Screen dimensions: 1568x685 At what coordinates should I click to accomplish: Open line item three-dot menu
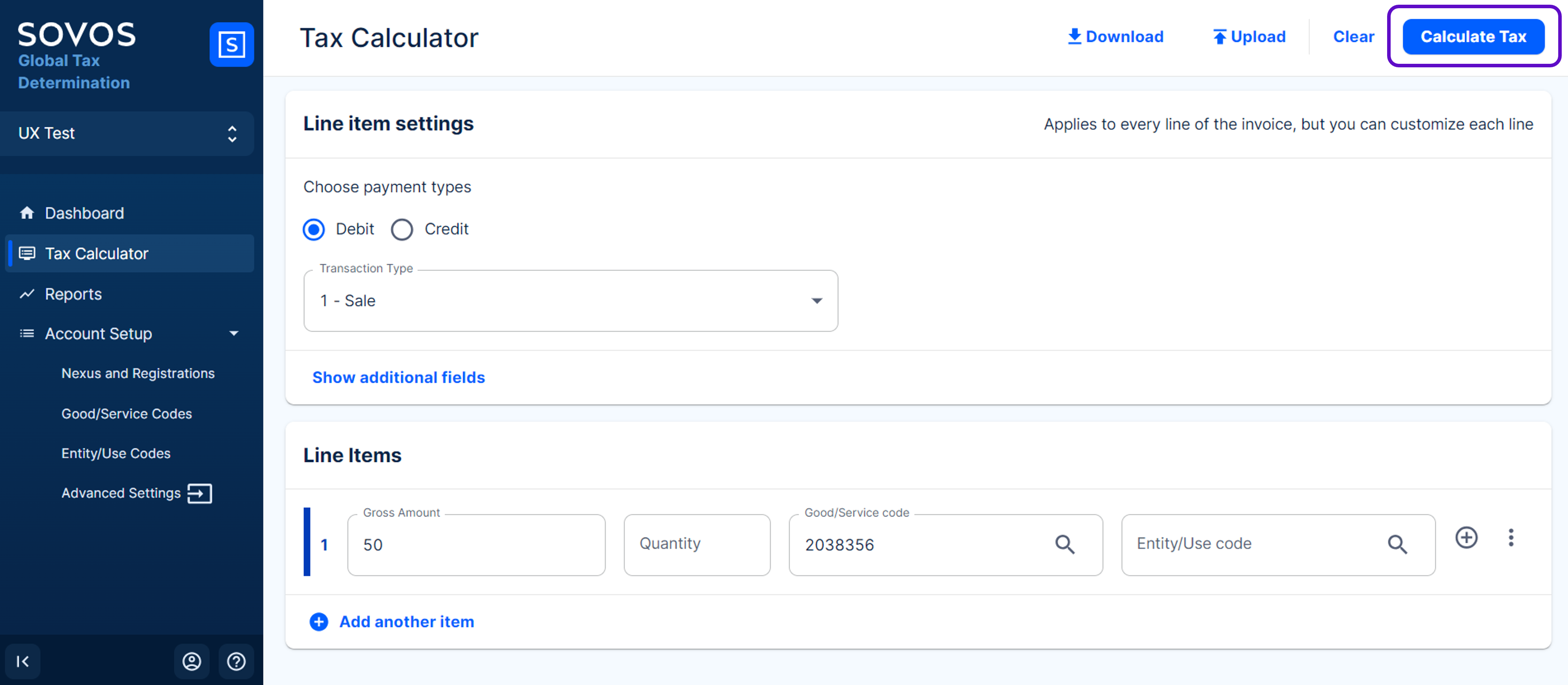pos(1510,538)
